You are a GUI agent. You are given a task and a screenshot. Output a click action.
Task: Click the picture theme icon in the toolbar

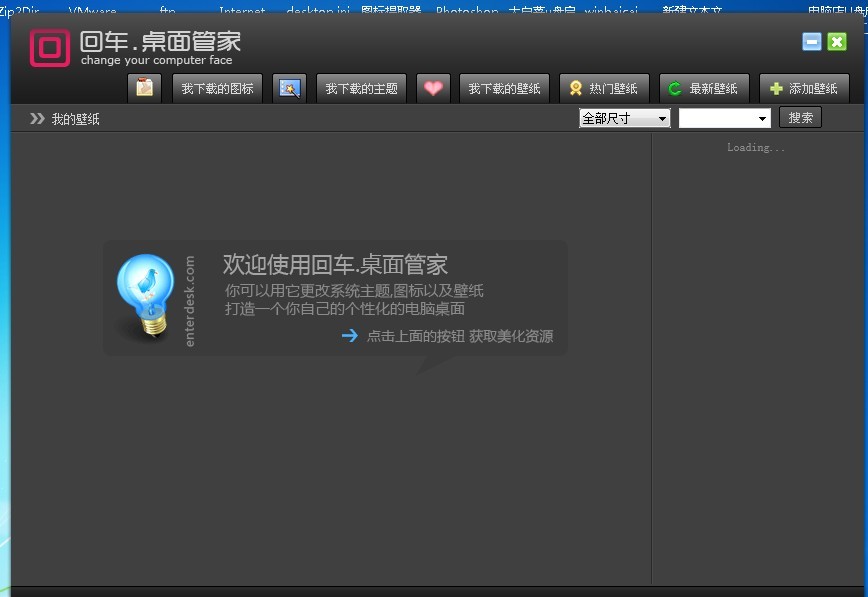tap(289, 88)
